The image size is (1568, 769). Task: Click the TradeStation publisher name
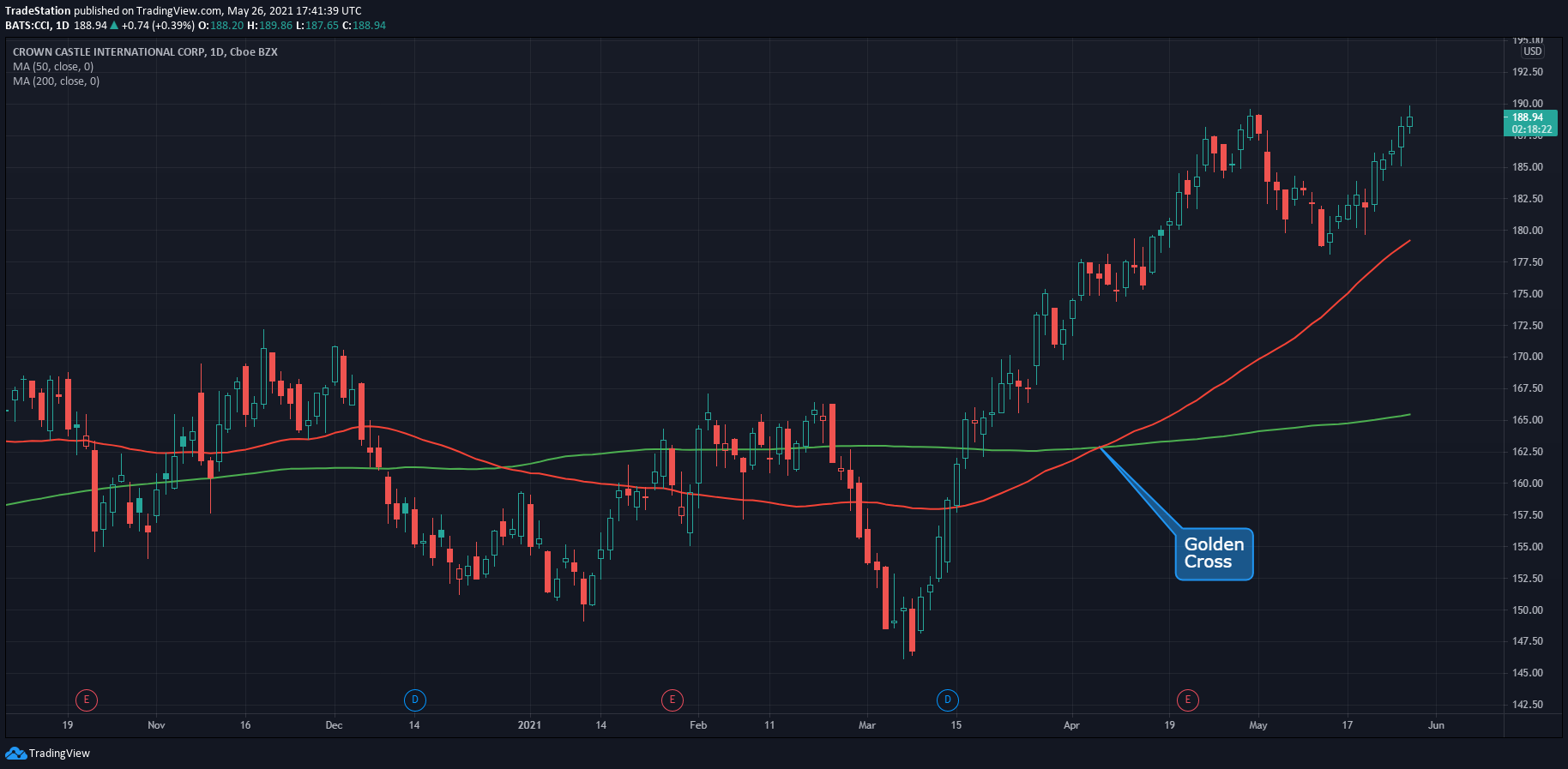click(38, 11)
